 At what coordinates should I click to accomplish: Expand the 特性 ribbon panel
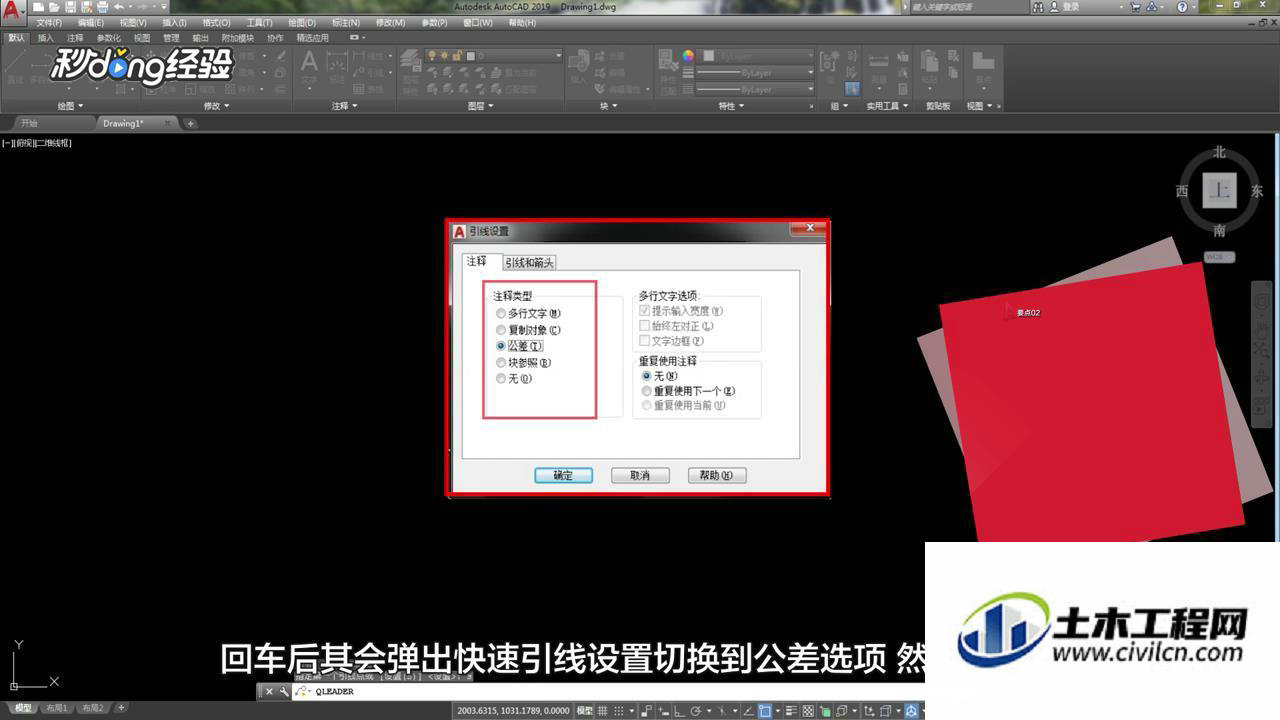[731, 105]
